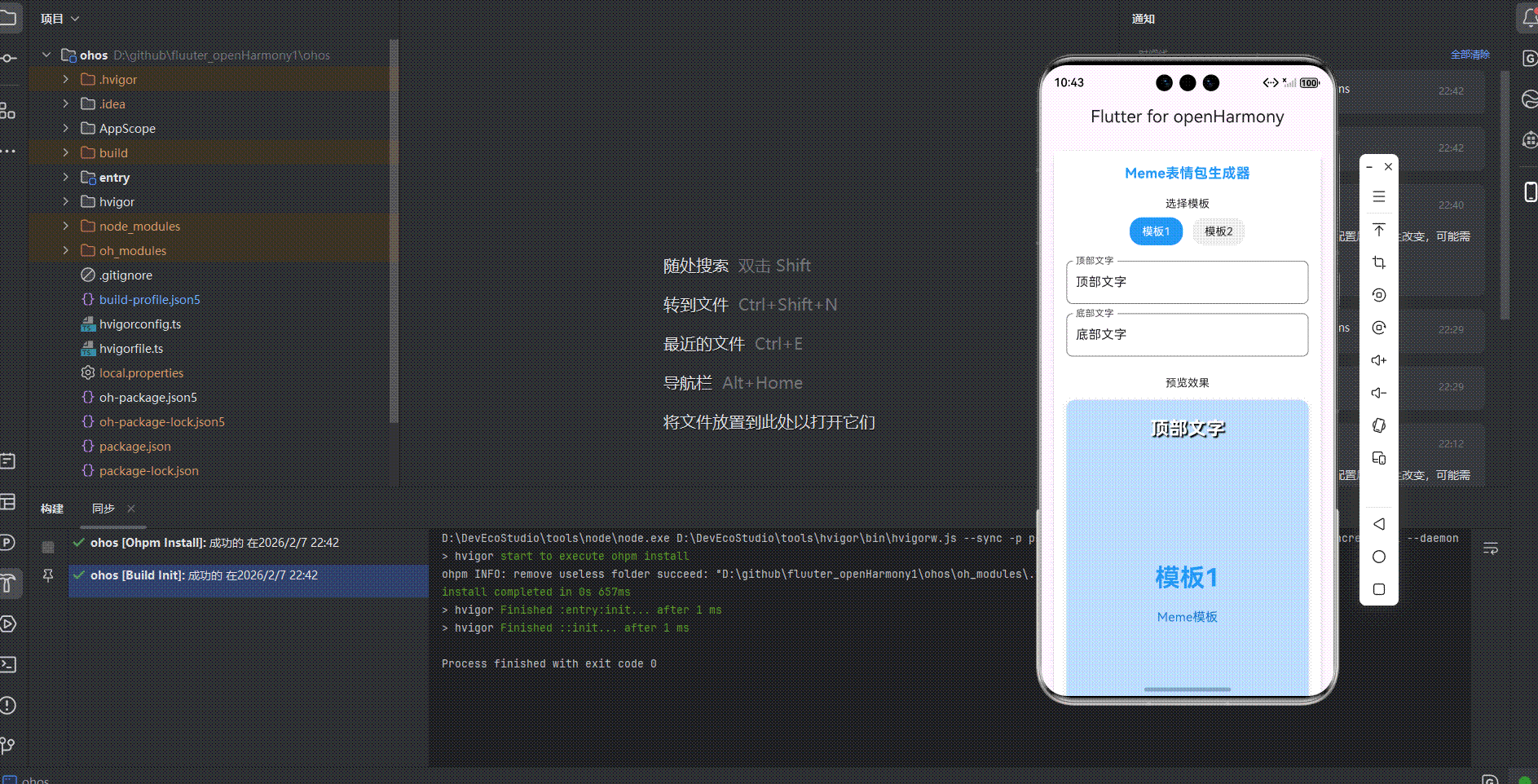Click ohos module label in status bar

click(x=35, y=780)
